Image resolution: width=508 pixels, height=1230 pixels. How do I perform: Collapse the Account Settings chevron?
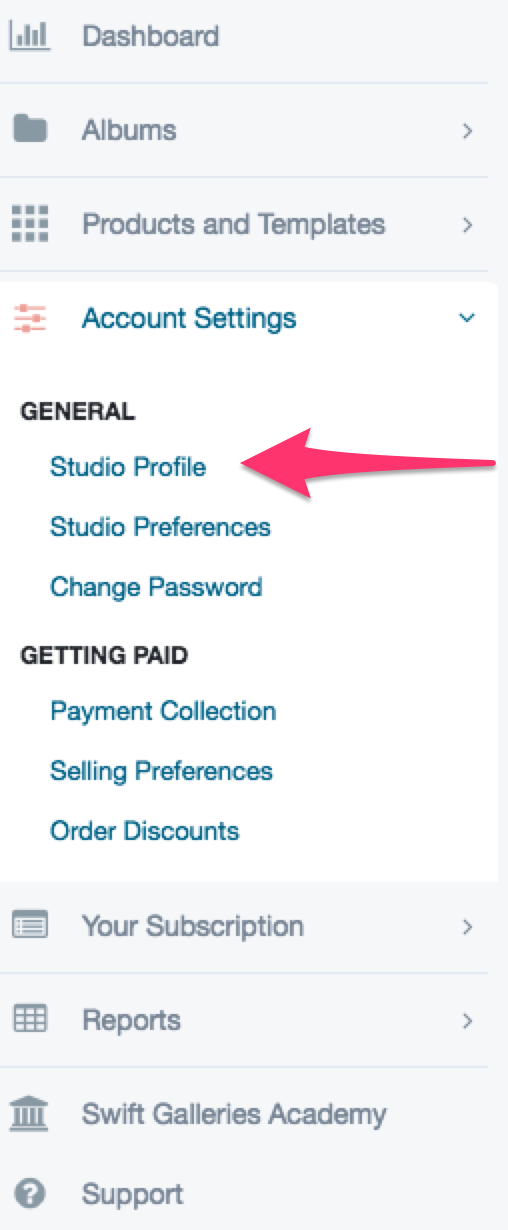pos(465,318)
